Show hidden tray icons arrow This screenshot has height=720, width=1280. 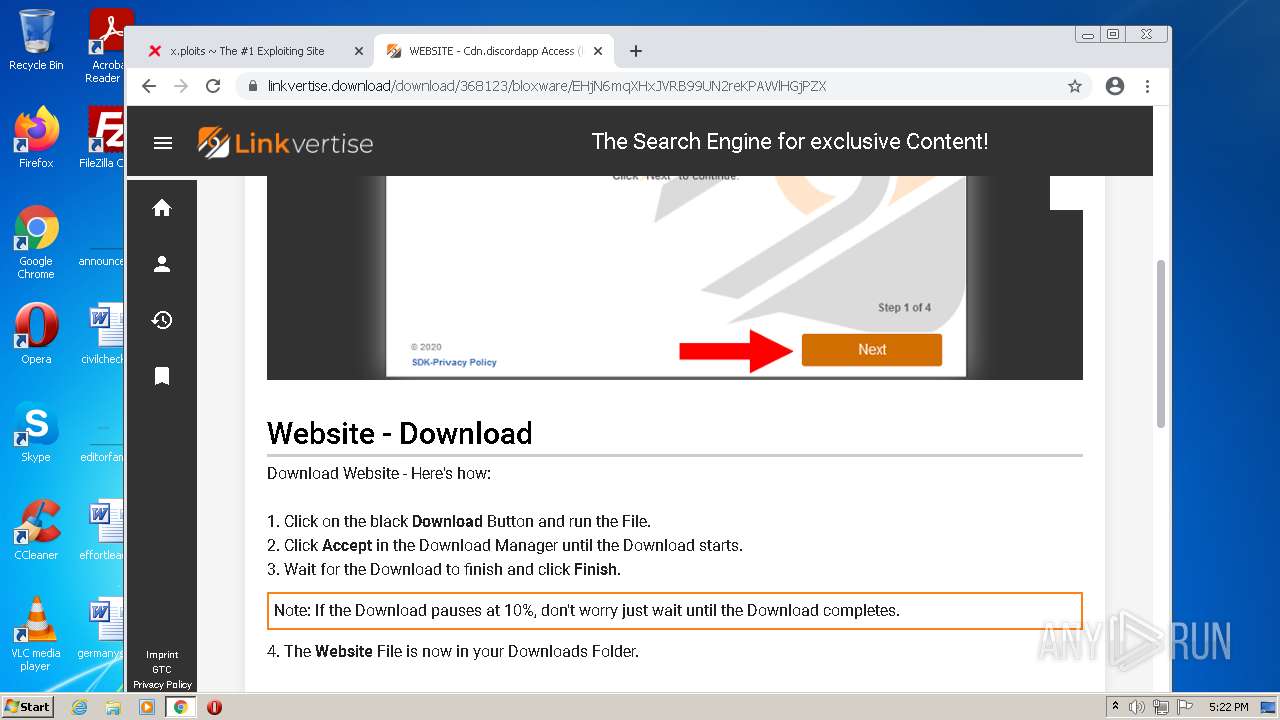click(1116, 707)
